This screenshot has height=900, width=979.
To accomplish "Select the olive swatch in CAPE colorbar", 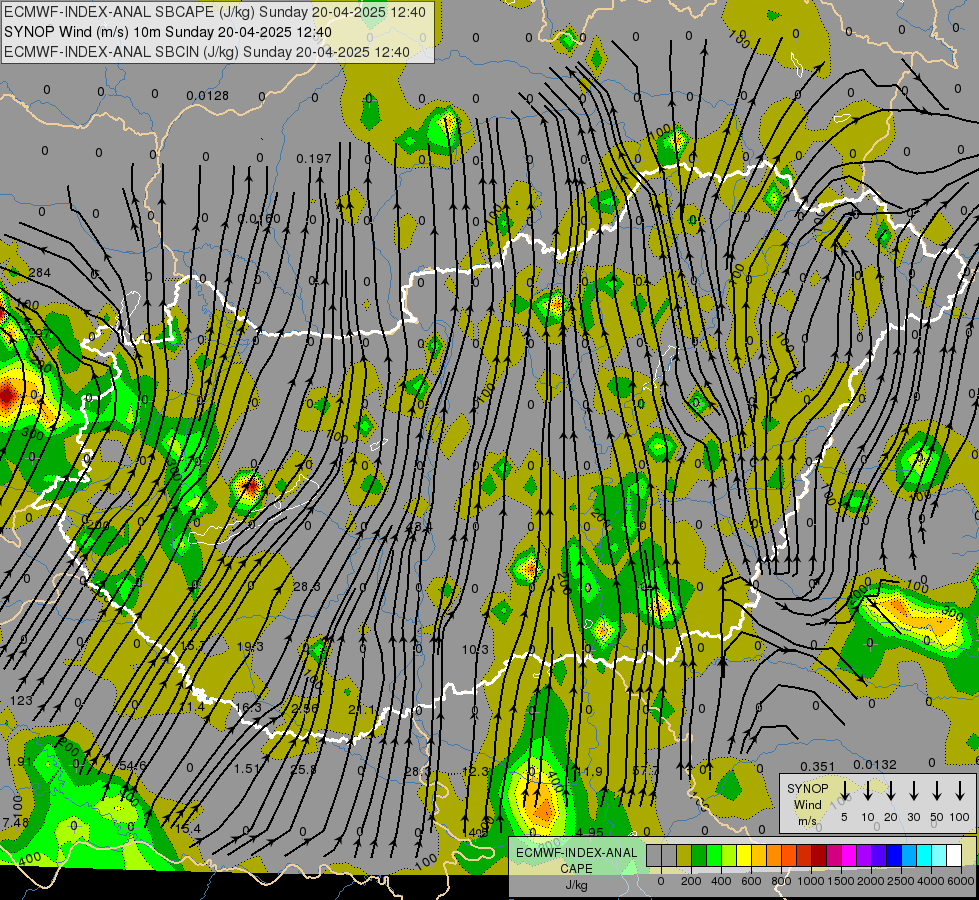I will (684, 855).
